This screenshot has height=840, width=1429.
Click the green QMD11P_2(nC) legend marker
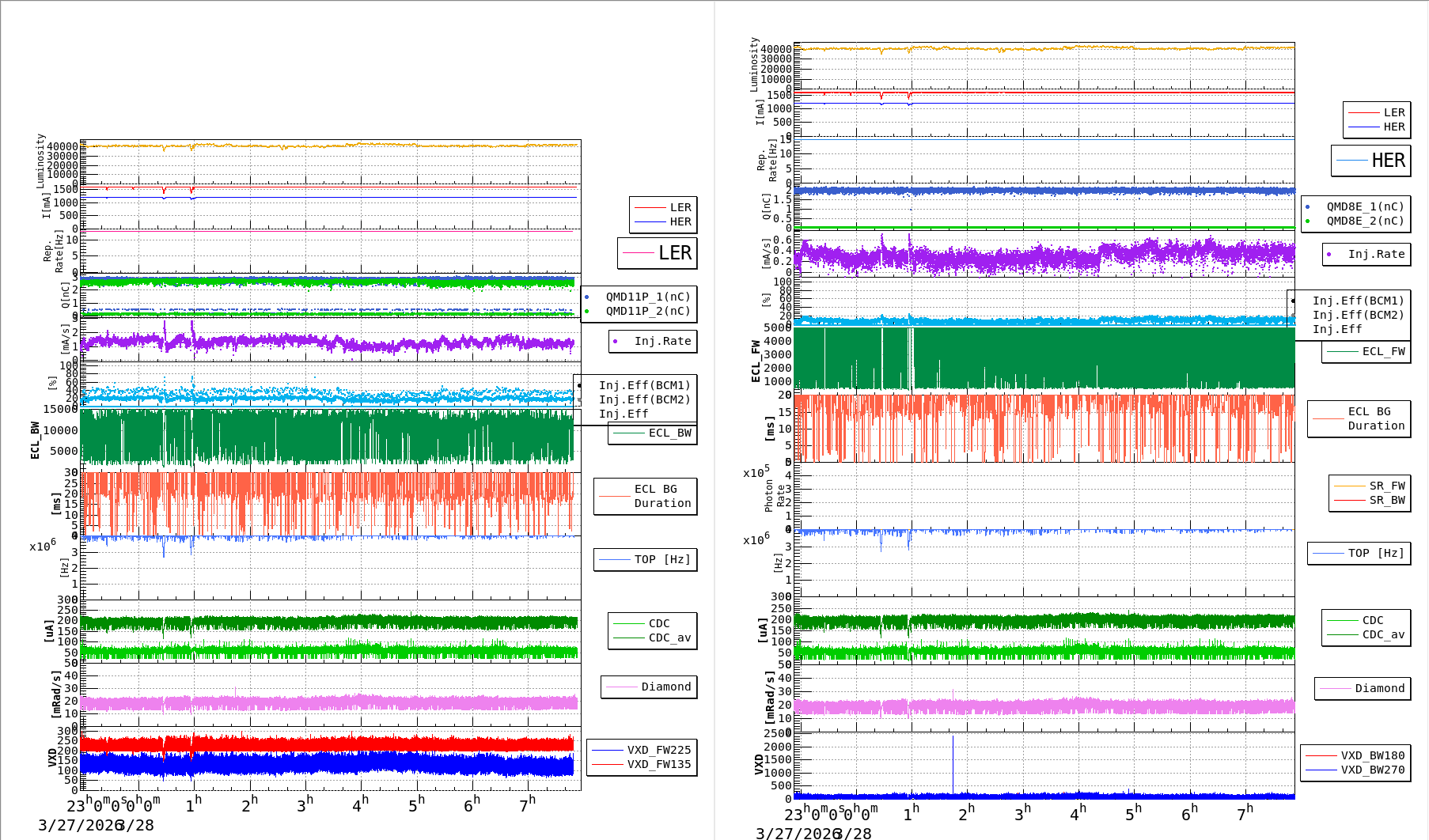click(x=586, y=312)
